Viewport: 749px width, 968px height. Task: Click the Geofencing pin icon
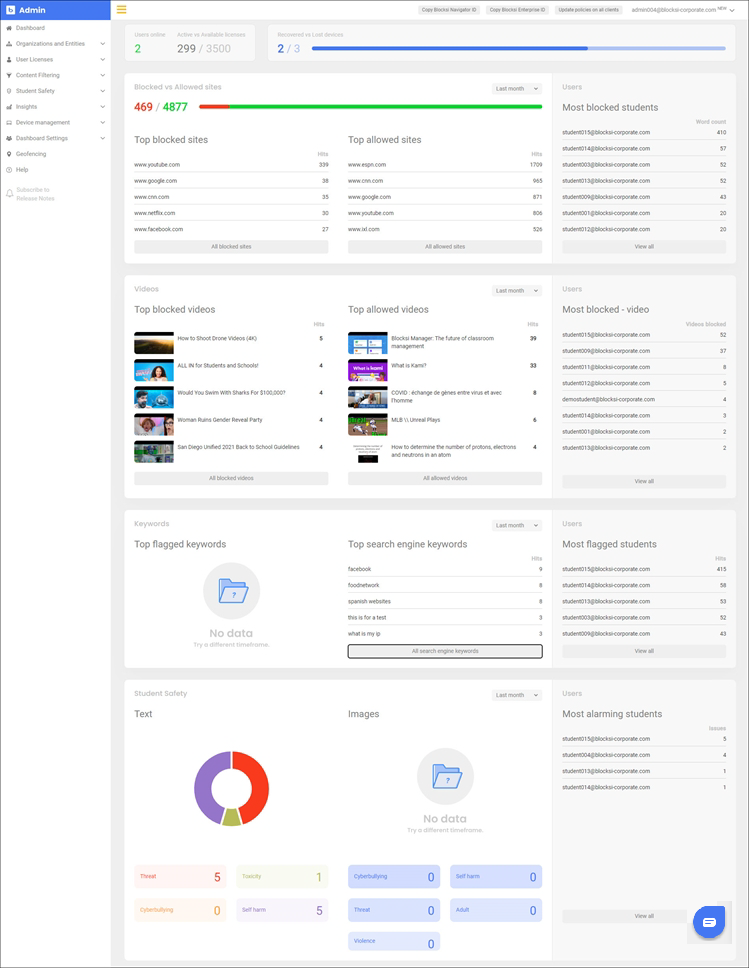click(x=9, y=154)
